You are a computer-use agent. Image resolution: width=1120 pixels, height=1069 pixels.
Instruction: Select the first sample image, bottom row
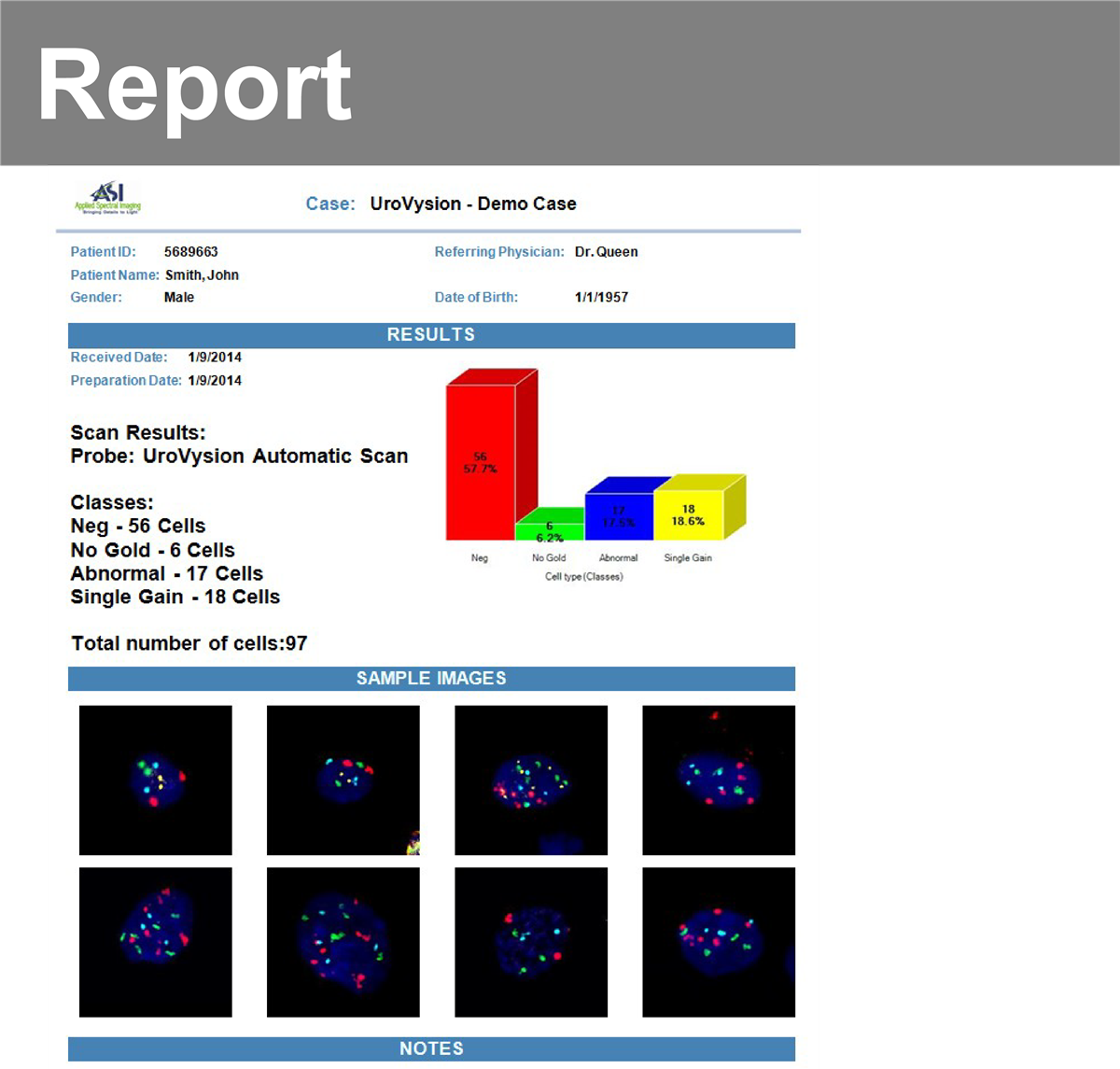[x=156, y=942]
